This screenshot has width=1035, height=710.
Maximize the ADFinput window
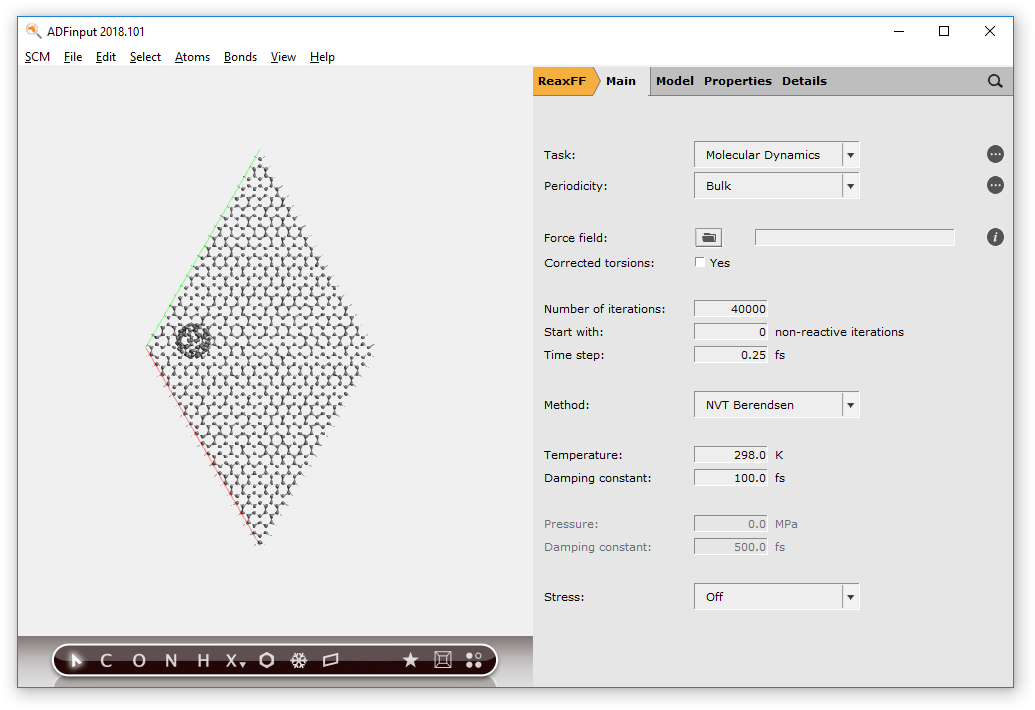(944, 31)
